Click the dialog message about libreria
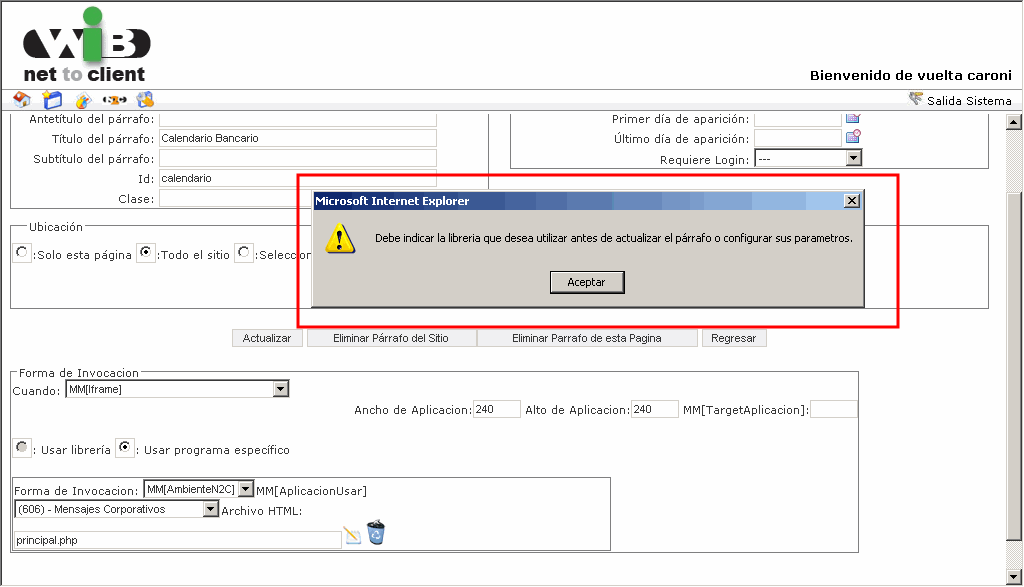The height and width of the screenshot is (587, 1024). pyautogui.click(x=614, y=238)
